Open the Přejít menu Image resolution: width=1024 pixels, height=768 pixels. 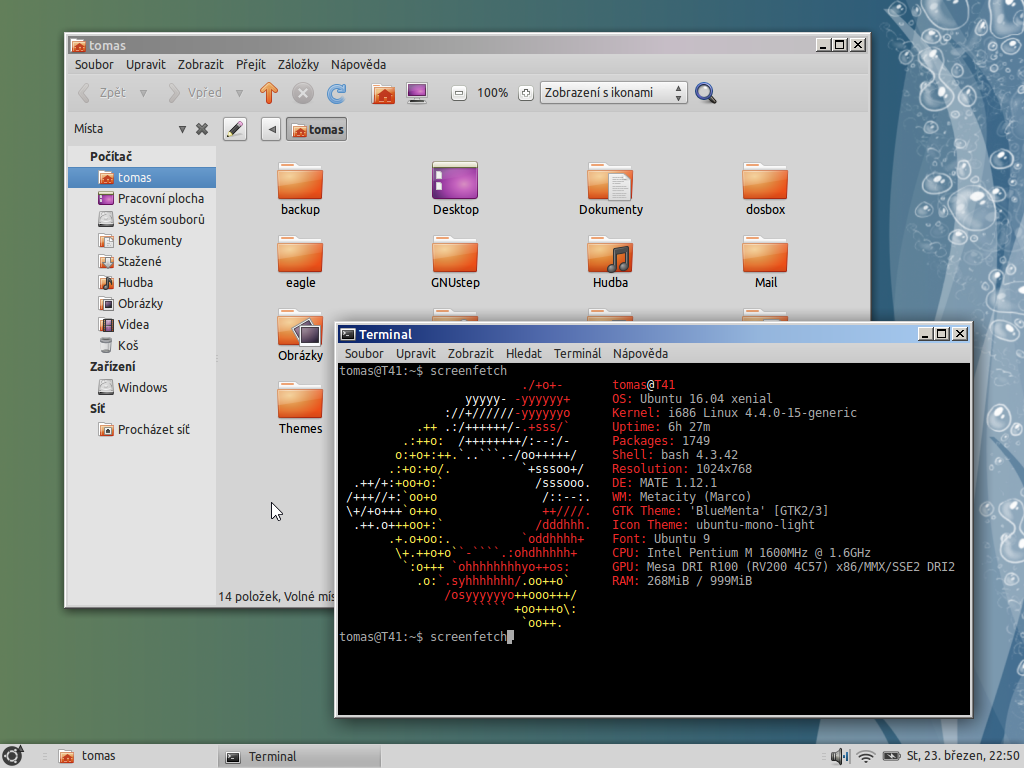pyautogui.click(x=251, y=65)
